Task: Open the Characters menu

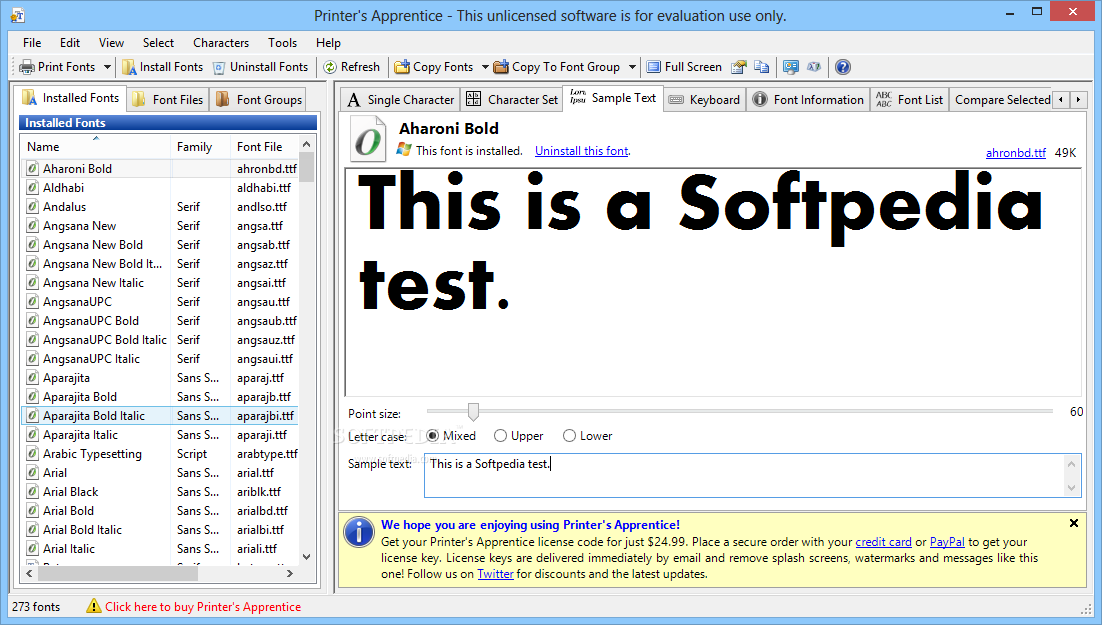Action: click(x=221, y=43)
